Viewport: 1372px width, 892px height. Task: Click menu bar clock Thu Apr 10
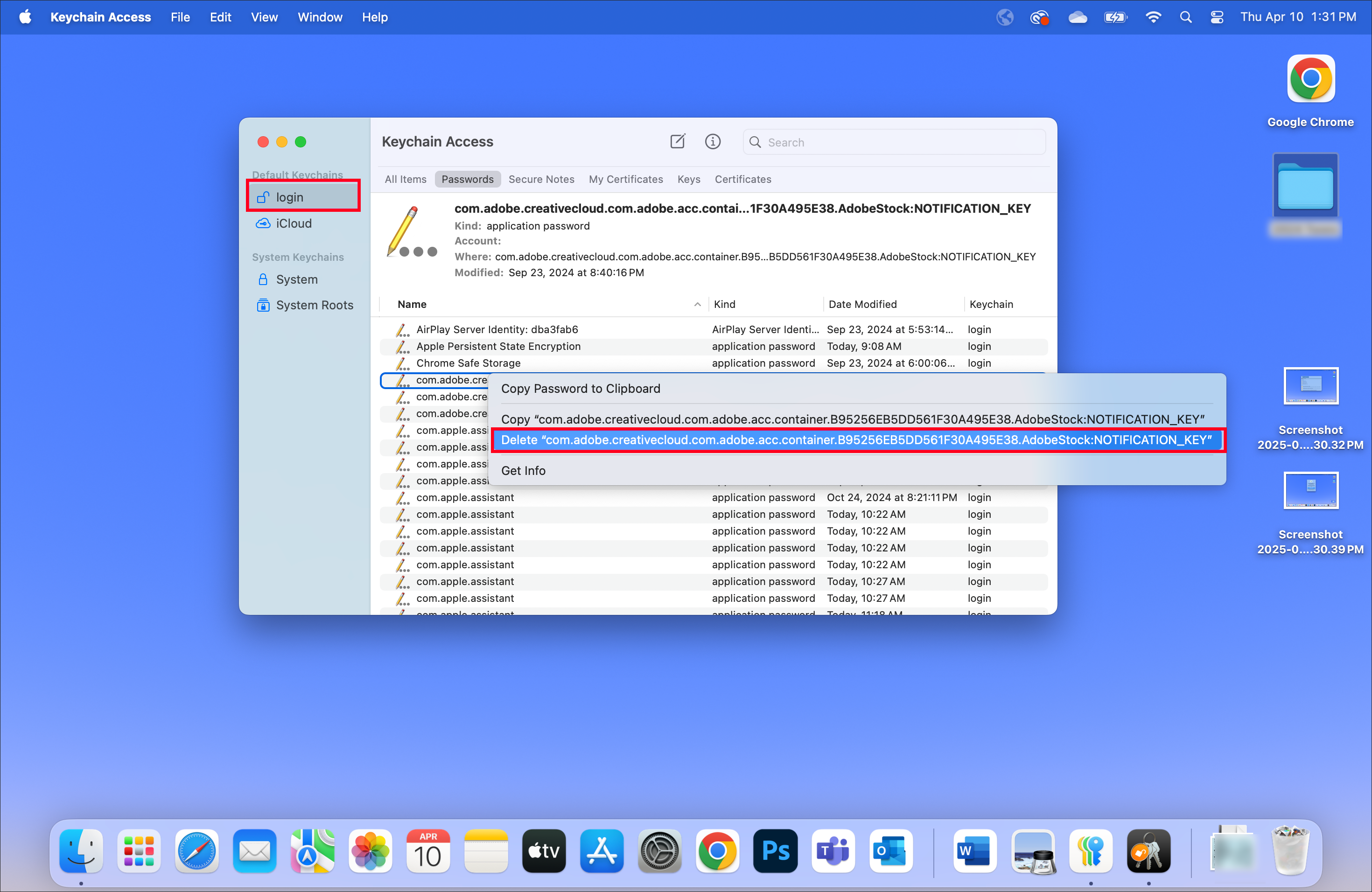pyautogui.click(x=1298, y=17)
